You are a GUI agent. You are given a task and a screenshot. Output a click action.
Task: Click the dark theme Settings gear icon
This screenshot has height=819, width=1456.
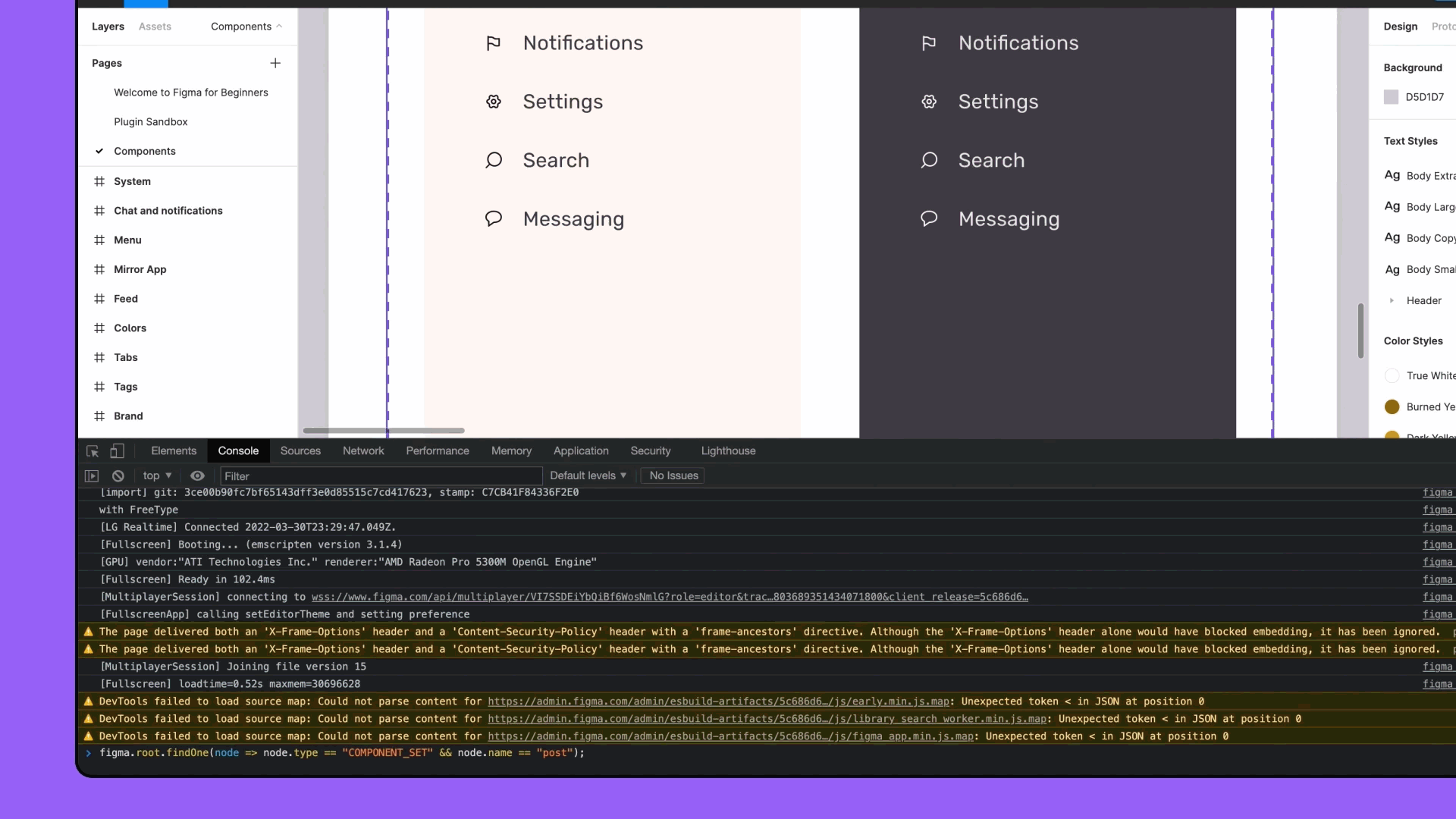coord(929,102)
